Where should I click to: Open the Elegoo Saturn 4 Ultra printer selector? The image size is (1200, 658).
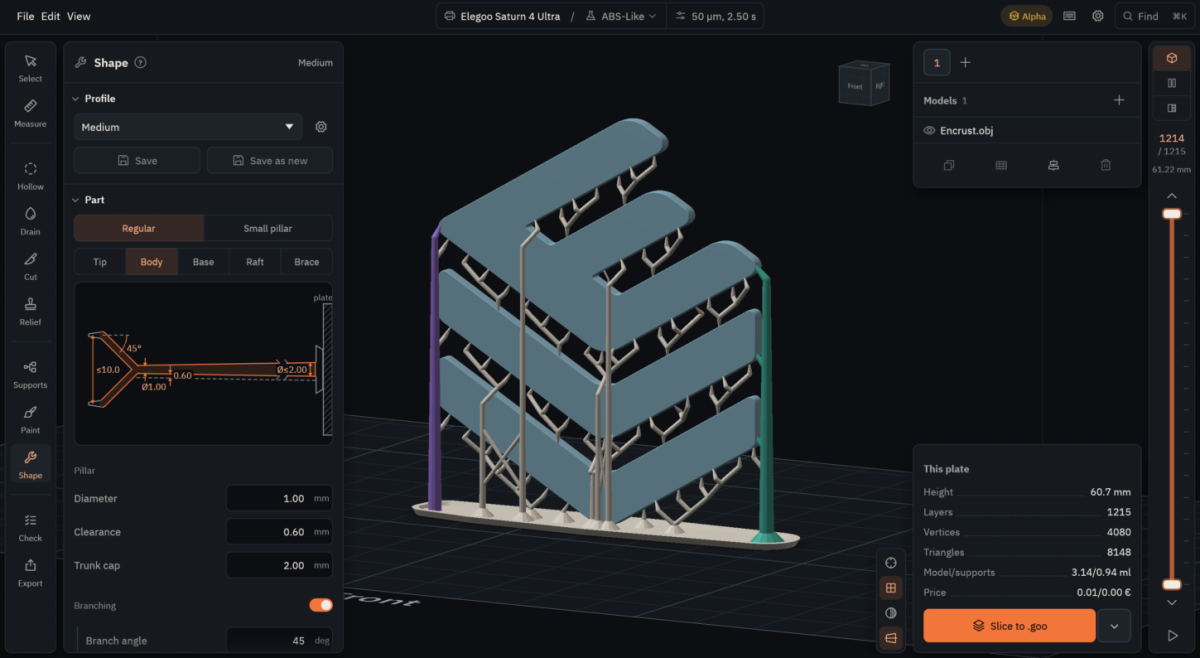[502, 16]
